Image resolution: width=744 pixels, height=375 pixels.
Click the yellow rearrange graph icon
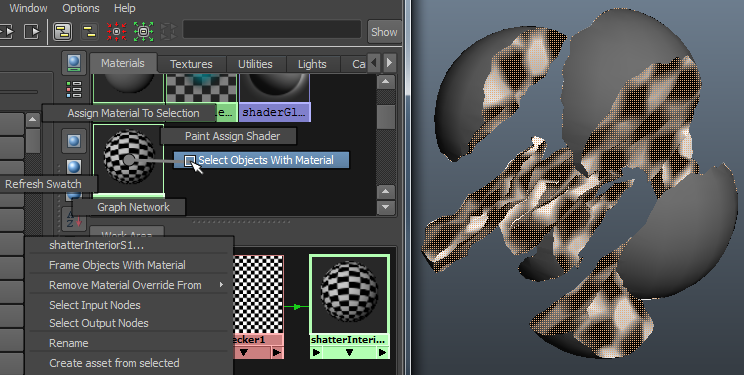89,31
